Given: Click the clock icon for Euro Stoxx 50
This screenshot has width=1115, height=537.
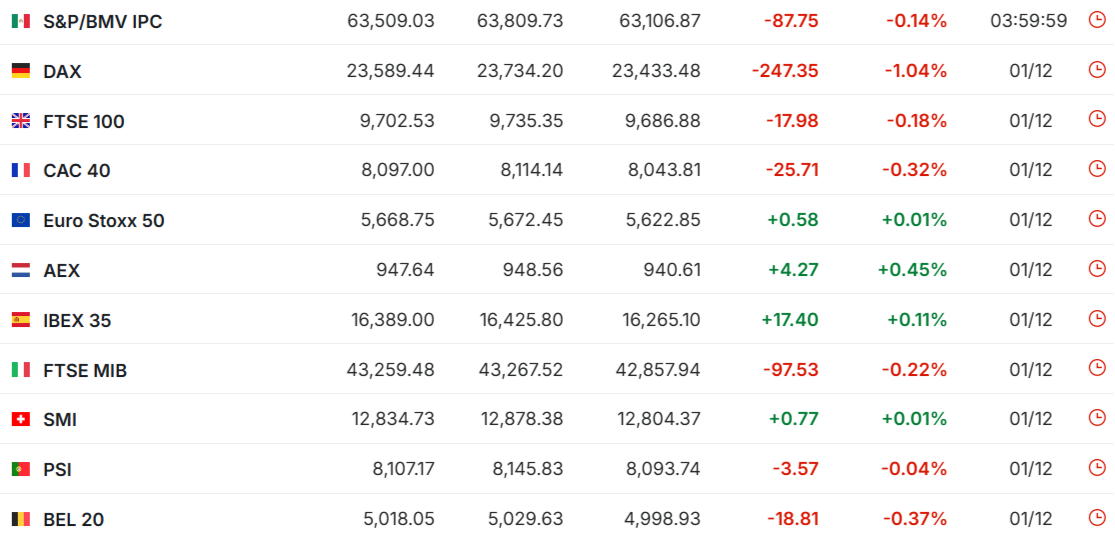Looking at the screenshot, I should [1097, 219].
